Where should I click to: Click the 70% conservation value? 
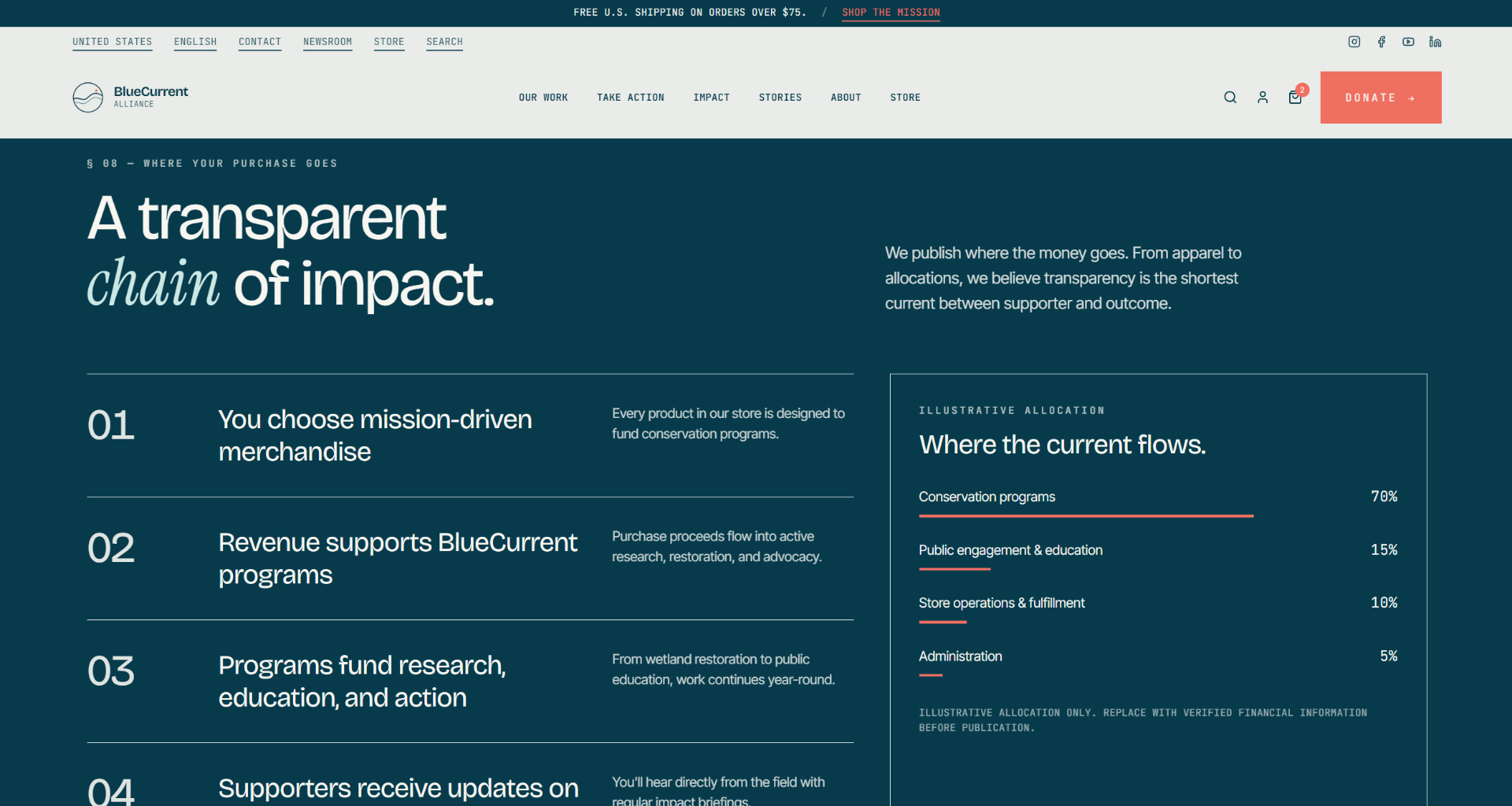click(x=1384, y=497)
